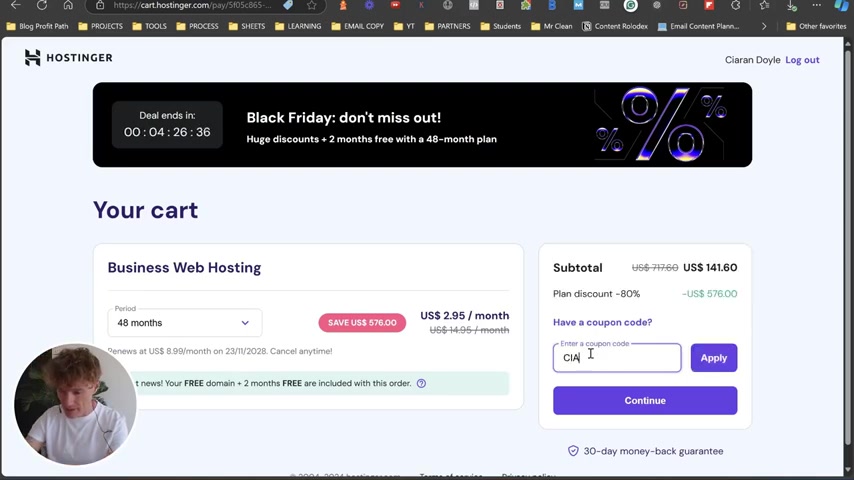This screenshot has height=480, width=854.
Task: Open the blue B extension icon
Action: click(552, 5)
